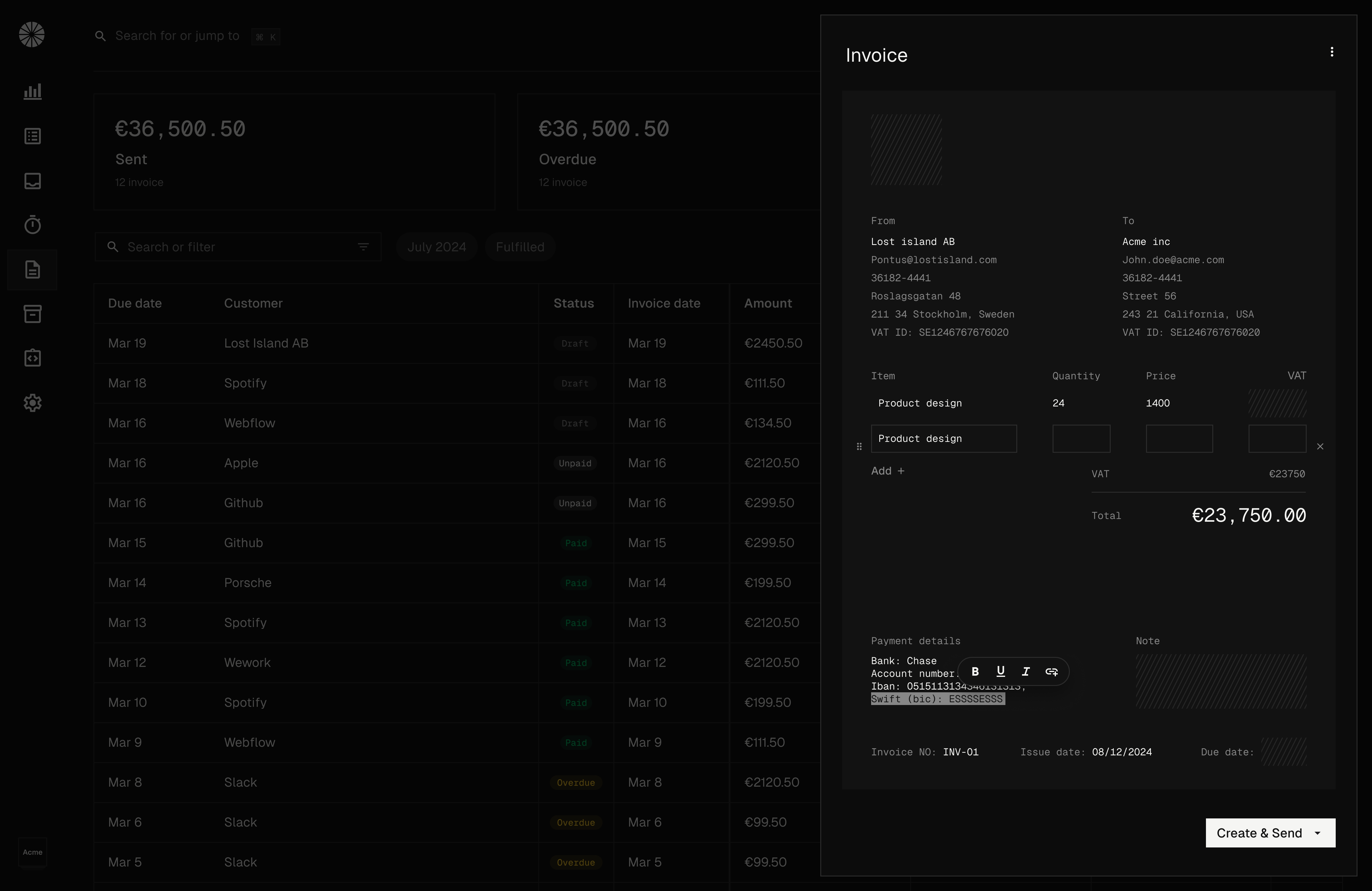
Task: Open the inbox icon in sidebar
Action: pyautogui.click(x=33, y=181)
